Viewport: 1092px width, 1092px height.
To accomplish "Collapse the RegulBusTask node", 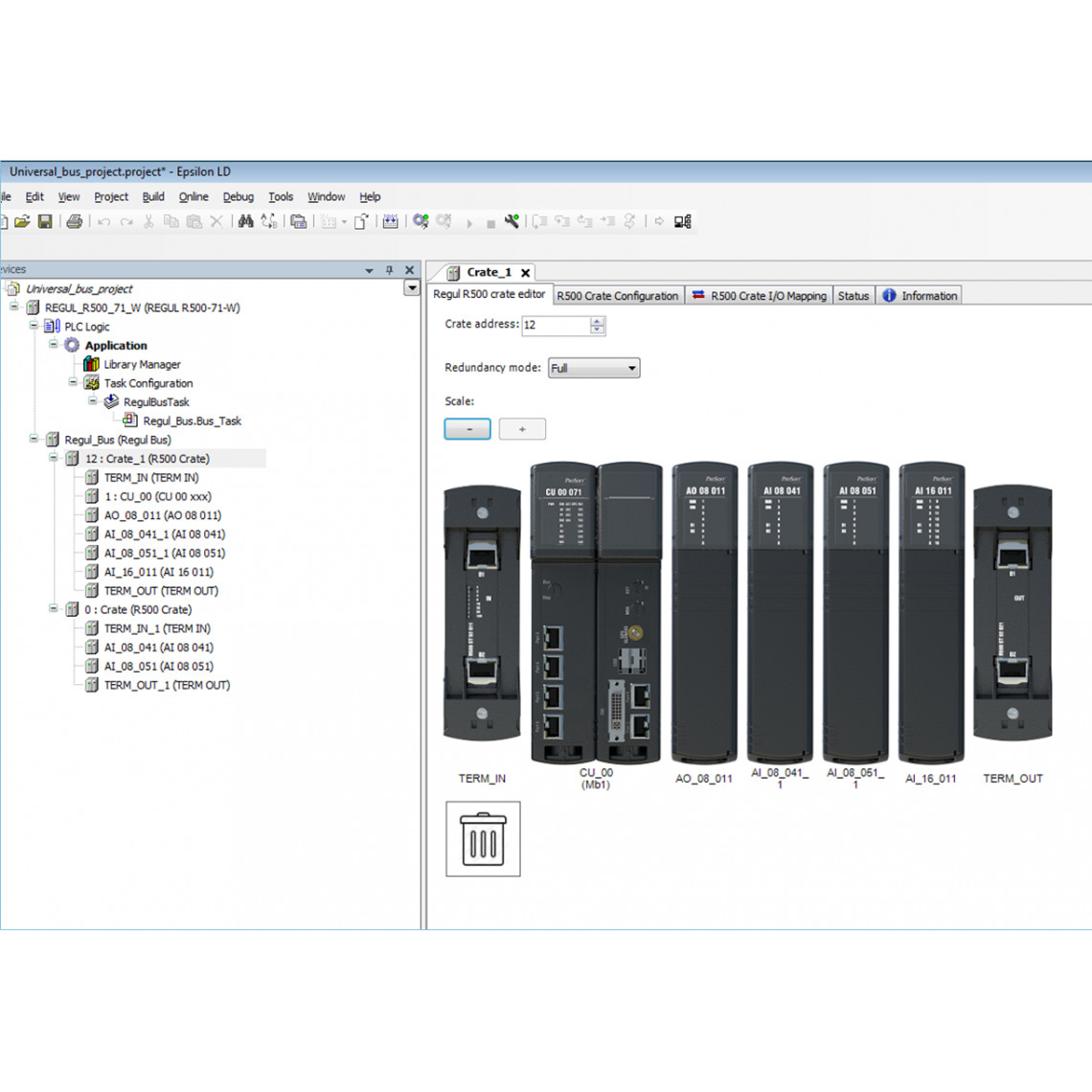I will click(92, 400).
